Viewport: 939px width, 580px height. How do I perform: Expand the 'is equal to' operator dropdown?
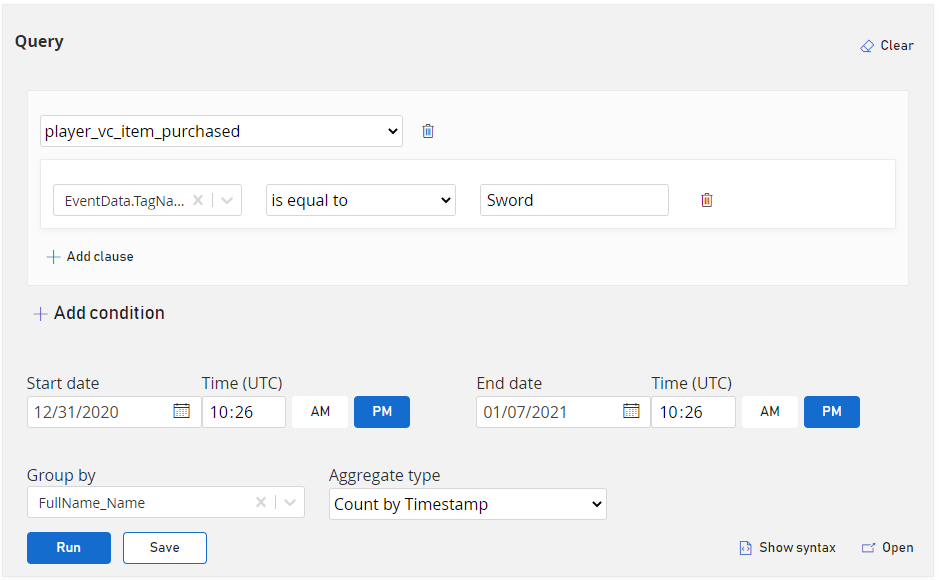coord(360,200)
